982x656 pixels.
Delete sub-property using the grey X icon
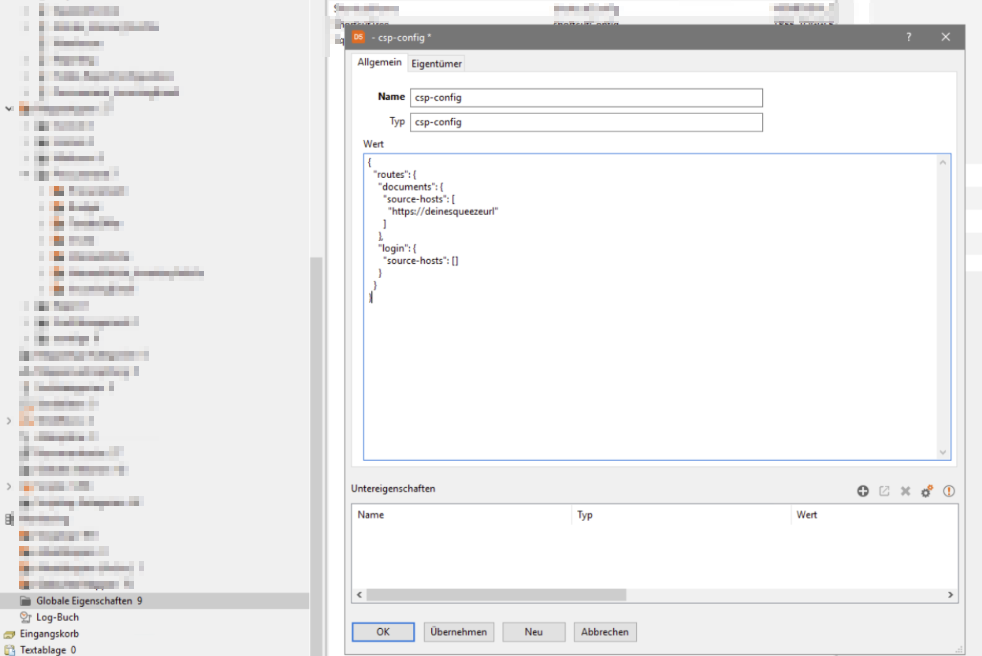[x=906, y=491]
